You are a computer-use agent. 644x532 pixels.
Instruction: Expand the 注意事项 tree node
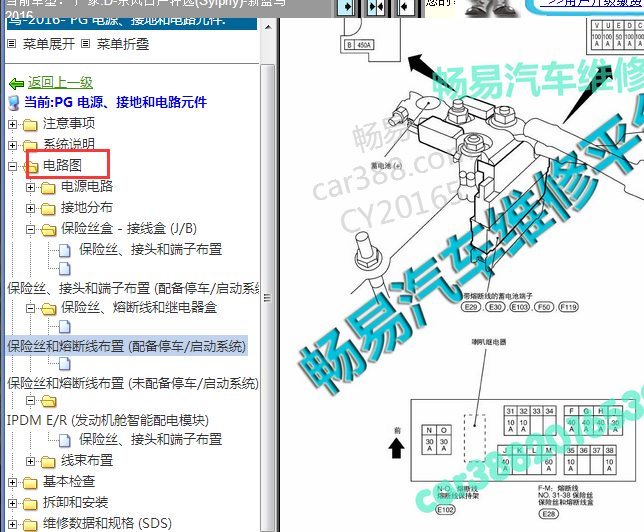point(12,124)
